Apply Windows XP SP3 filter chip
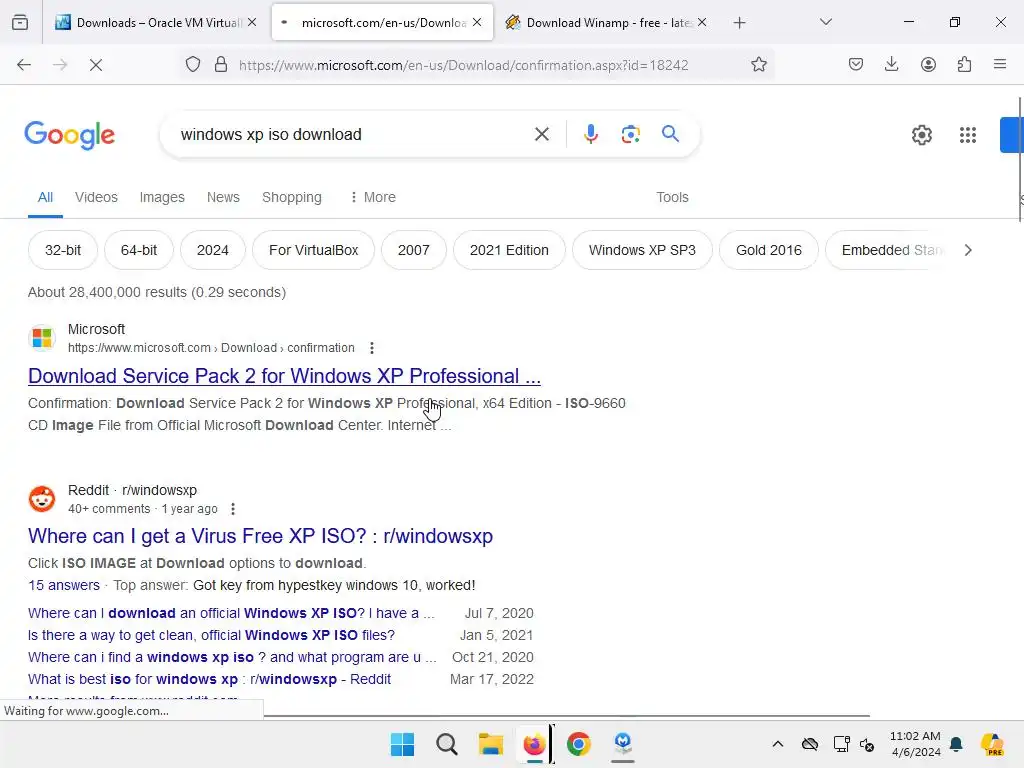Screen dimensions: 1024x768 coord(642,250)
